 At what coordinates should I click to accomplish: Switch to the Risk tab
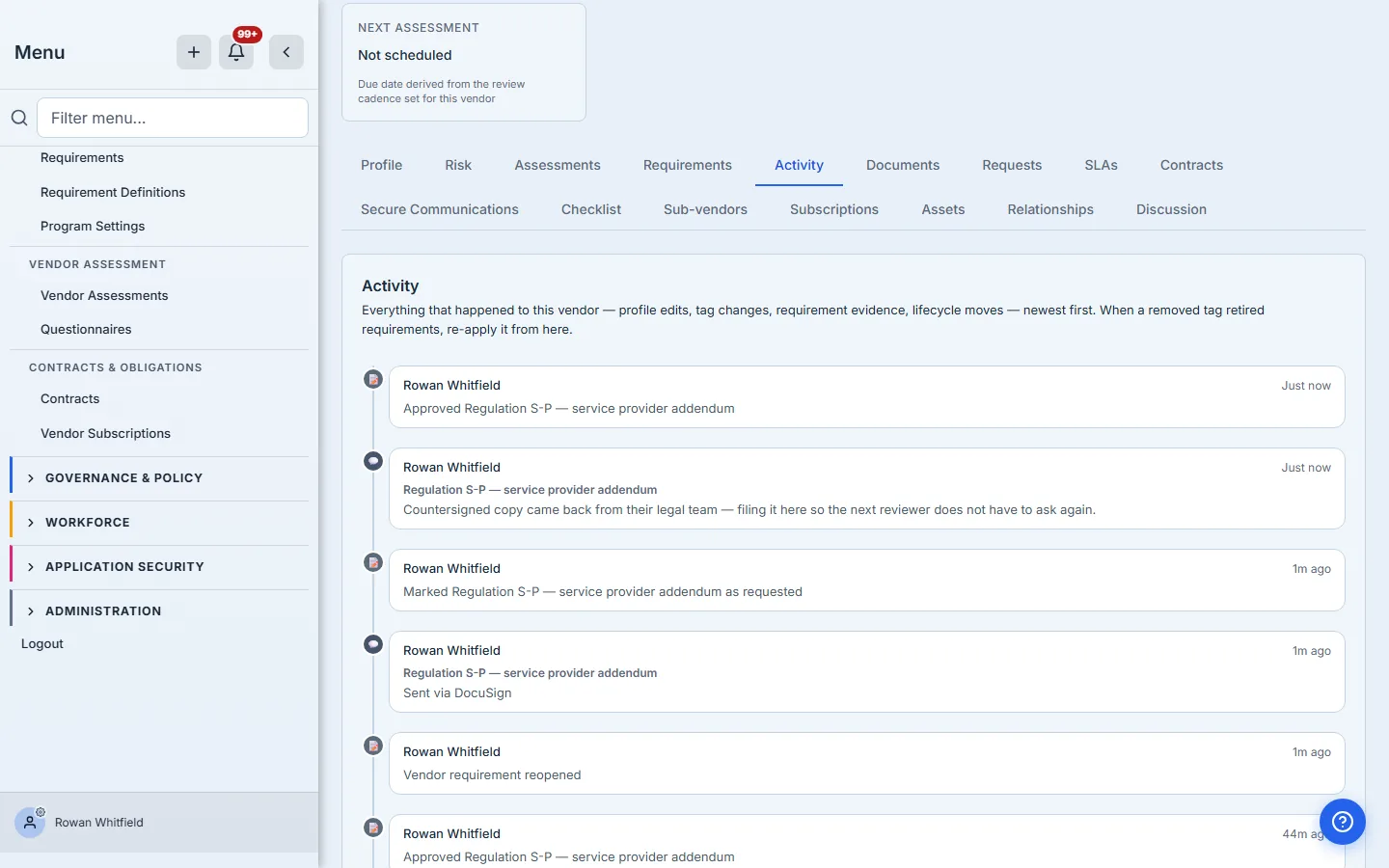[x=458, y=165]
